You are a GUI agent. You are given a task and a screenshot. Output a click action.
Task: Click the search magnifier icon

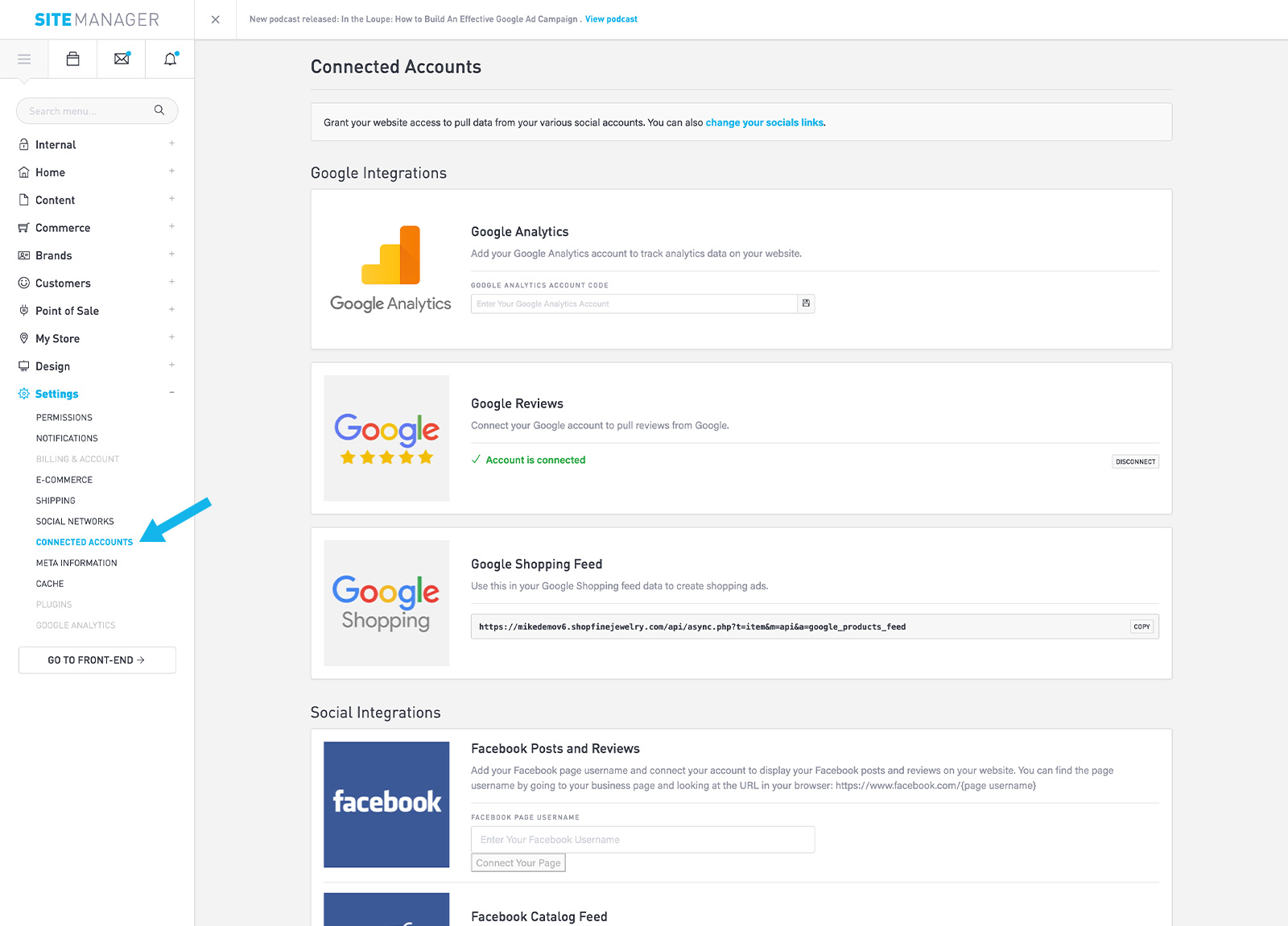coord(159,110)
